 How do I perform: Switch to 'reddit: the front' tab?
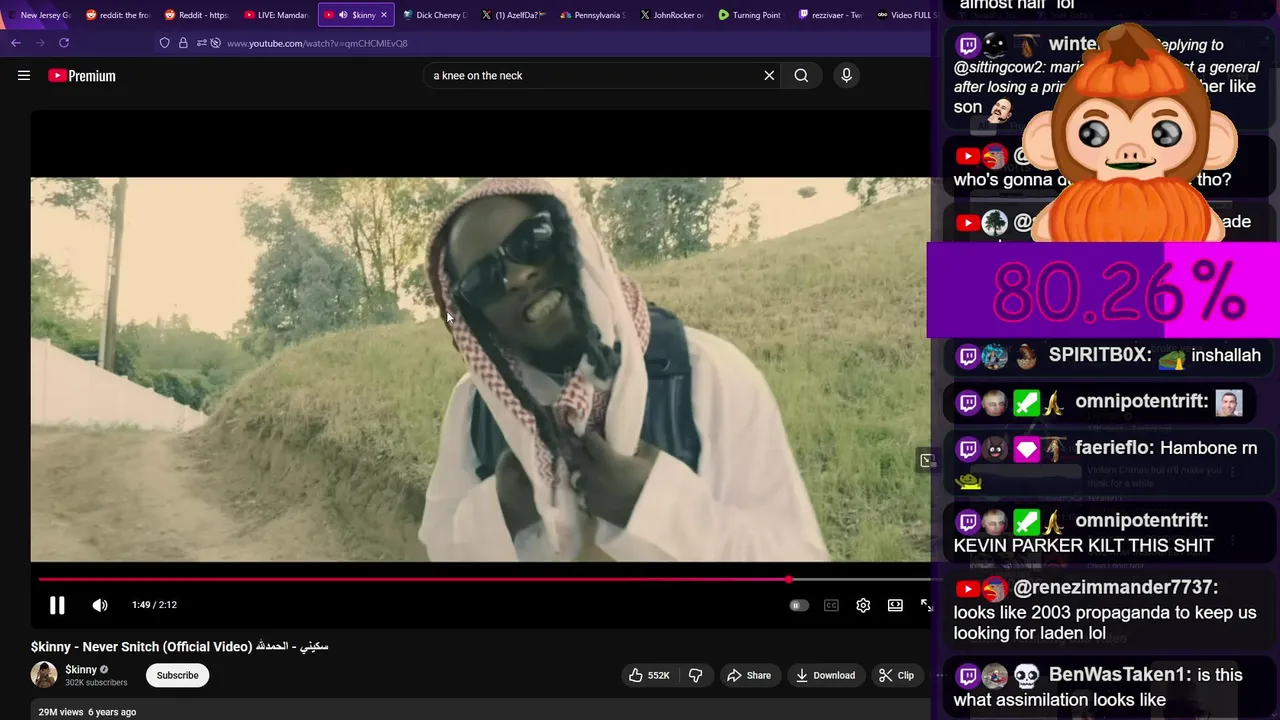coord(117,15)
